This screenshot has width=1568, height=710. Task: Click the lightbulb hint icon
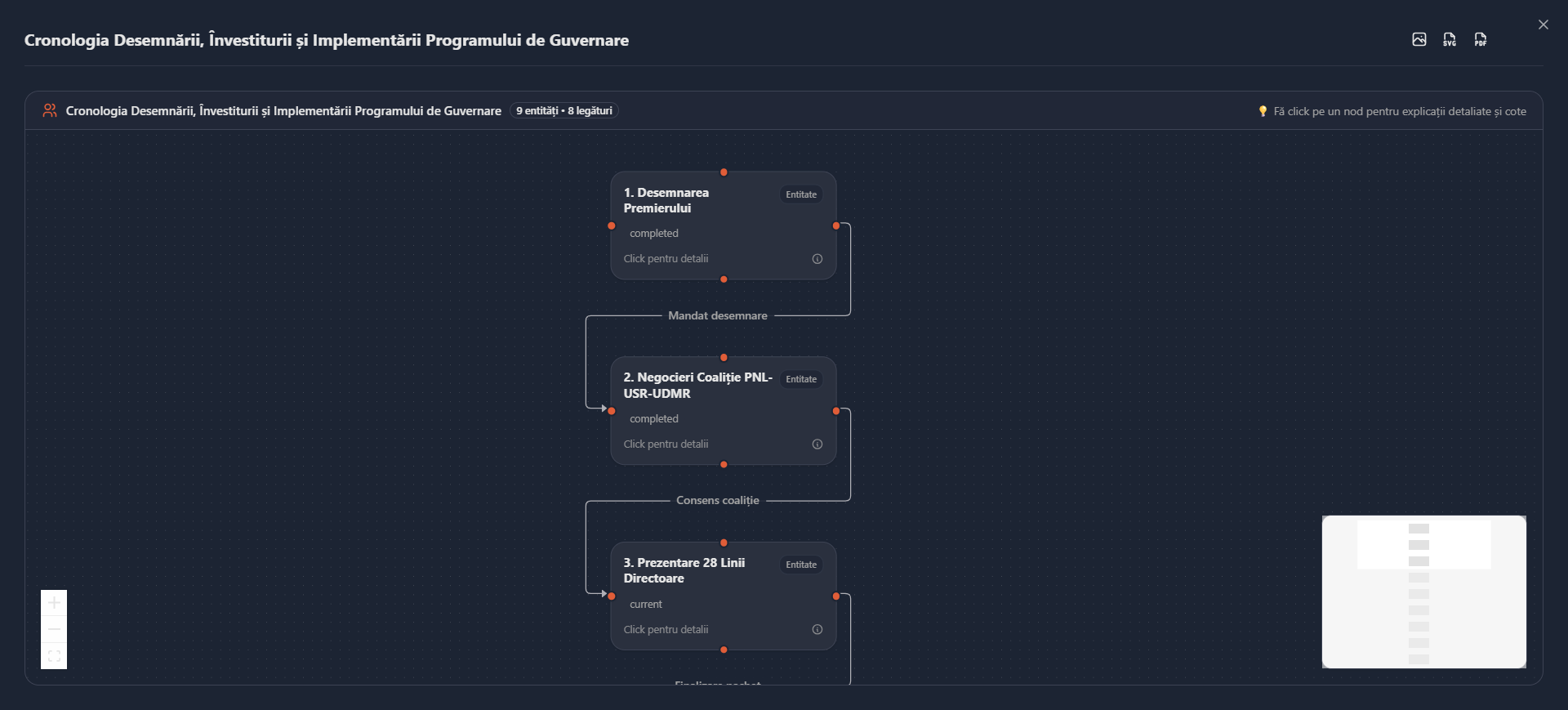coord(1263,111)
